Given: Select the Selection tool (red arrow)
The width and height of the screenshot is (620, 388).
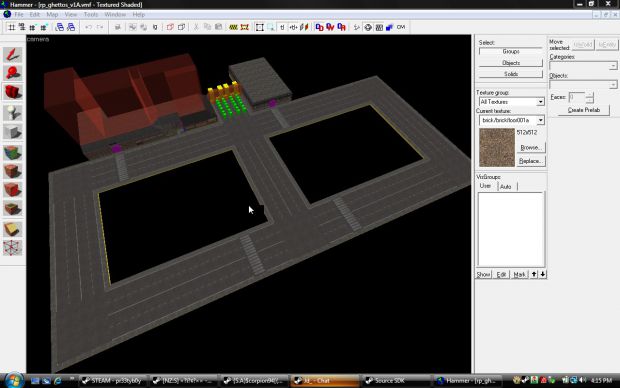Looking at the screenshot, I should [x=13, y=54].
